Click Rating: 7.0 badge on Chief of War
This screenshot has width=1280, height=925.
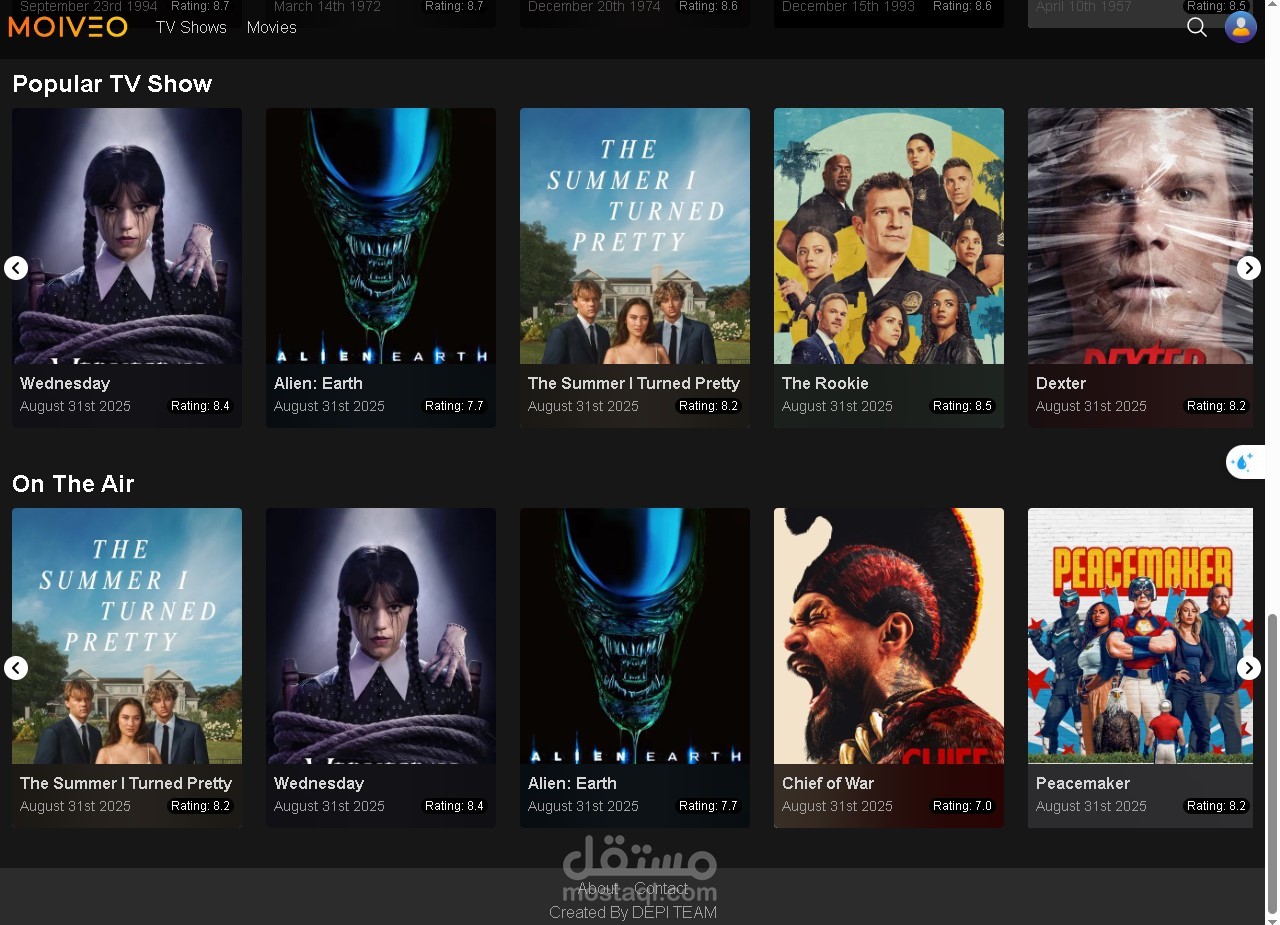click(962, 806)
